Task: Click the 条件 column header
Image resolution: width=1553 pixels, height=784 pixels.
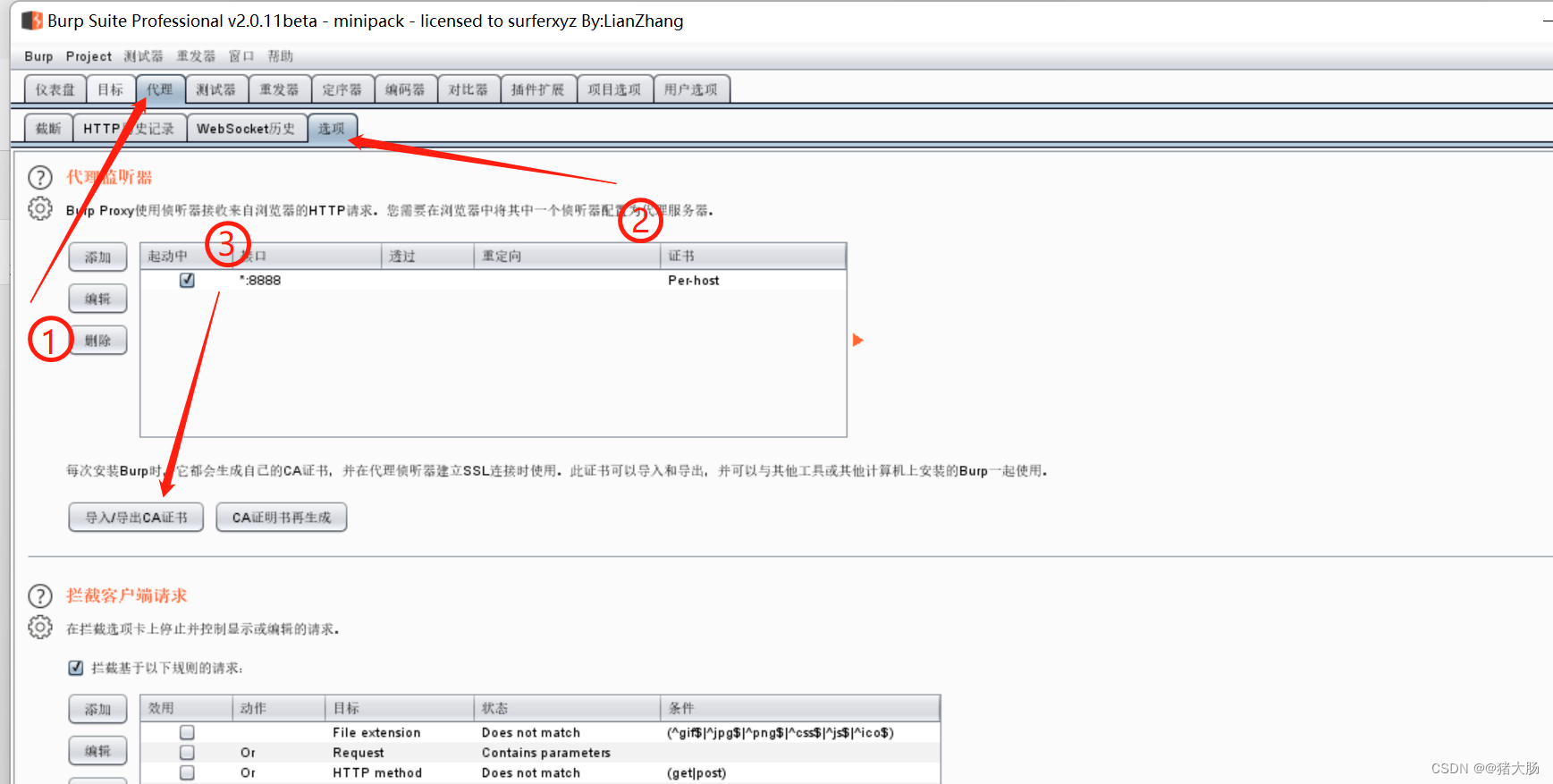Action: (800, 708)
